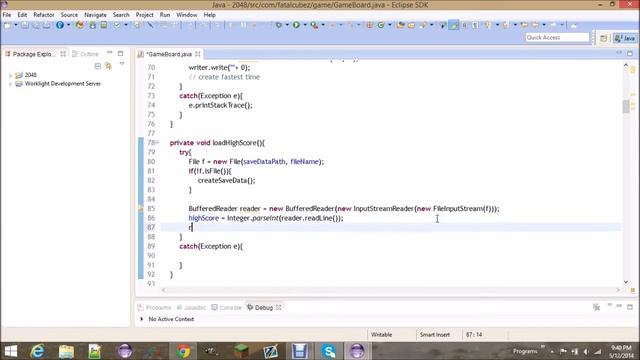Open Package Explorer view menu triangle

pos(122,64)
